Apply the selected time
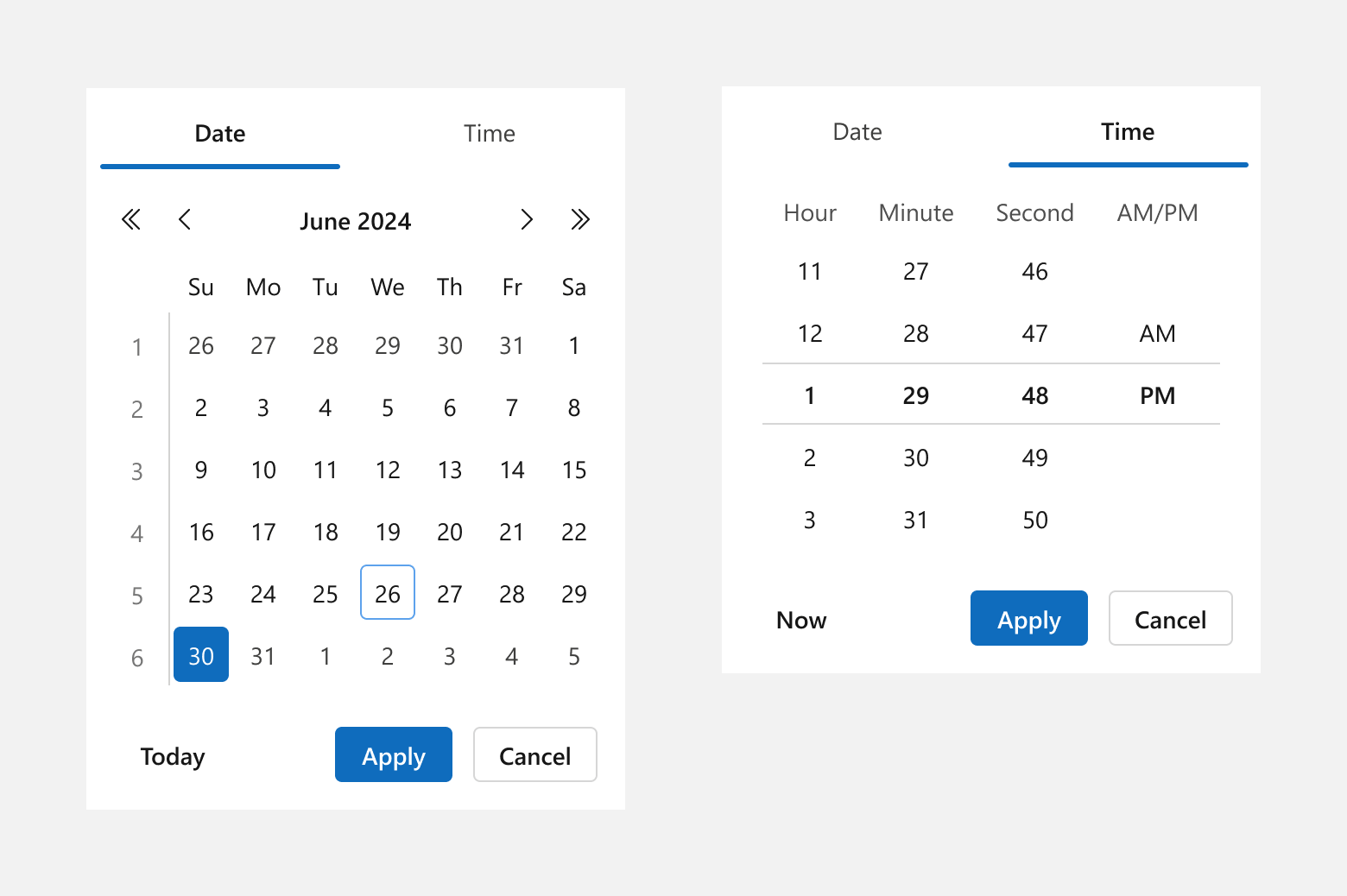This screenshot has height=896, width=1347. (1028, 618)
